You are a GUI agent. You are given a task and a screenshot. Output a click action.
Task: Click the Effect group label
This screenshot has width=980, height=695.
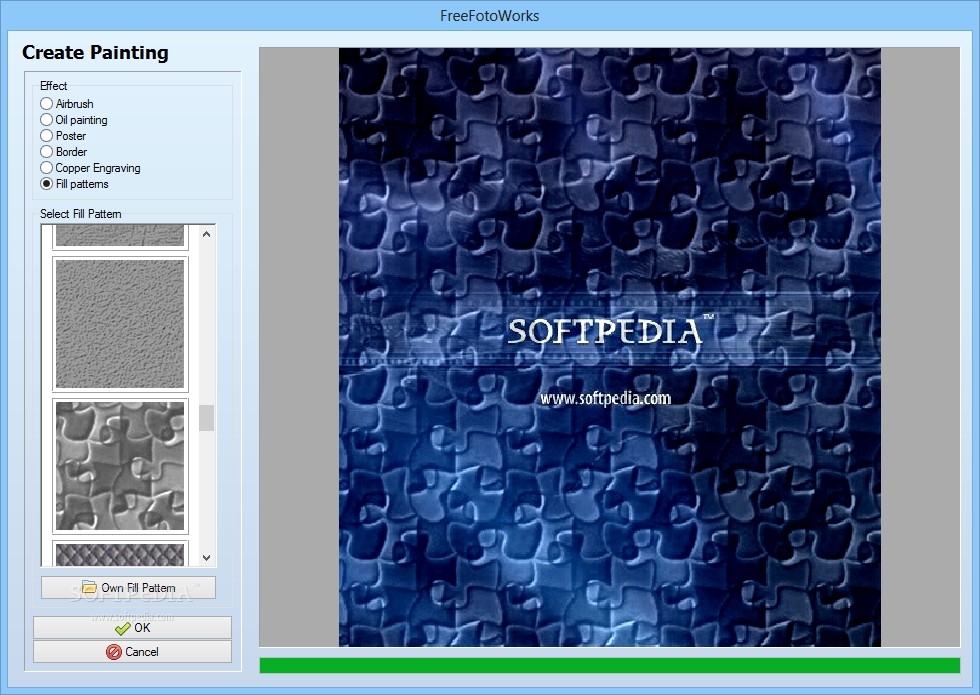click(x=53, y=86)
